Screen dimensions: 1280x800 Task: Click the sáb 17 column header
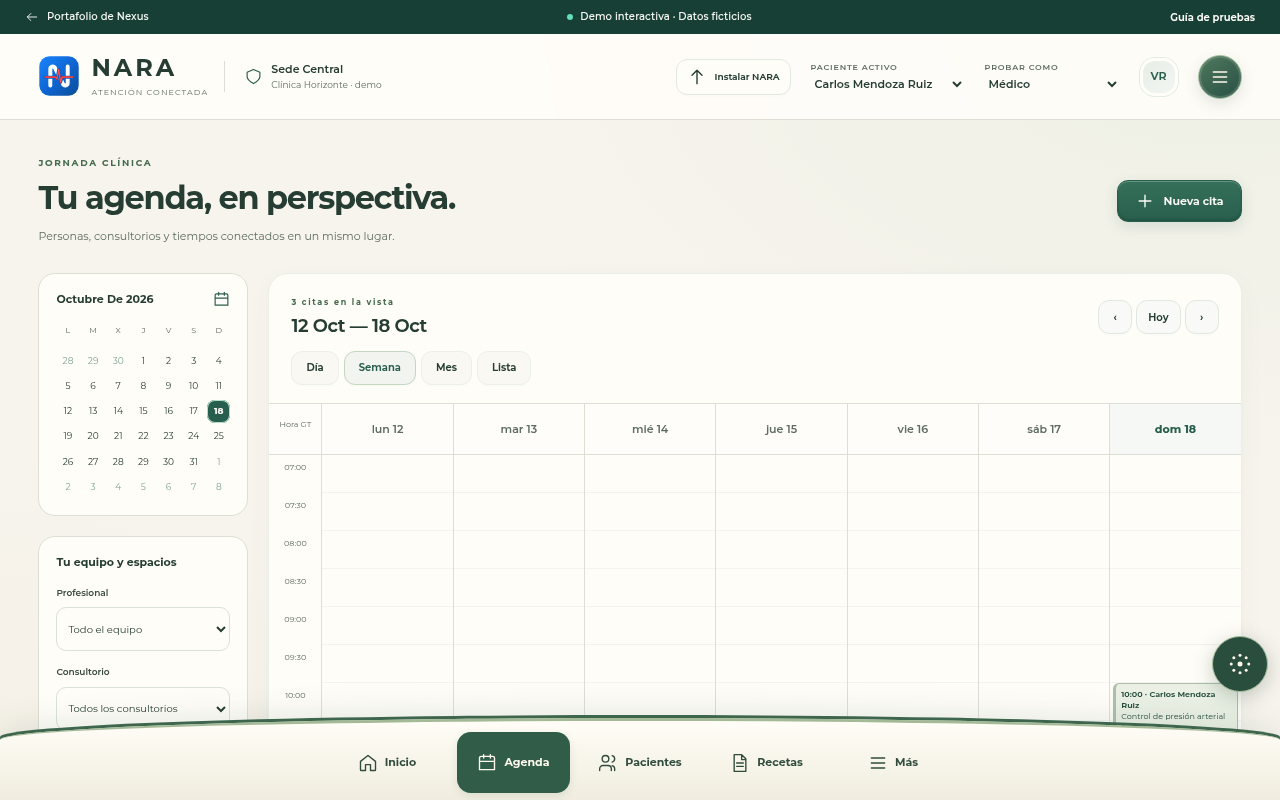click(x=1044, y=429)
